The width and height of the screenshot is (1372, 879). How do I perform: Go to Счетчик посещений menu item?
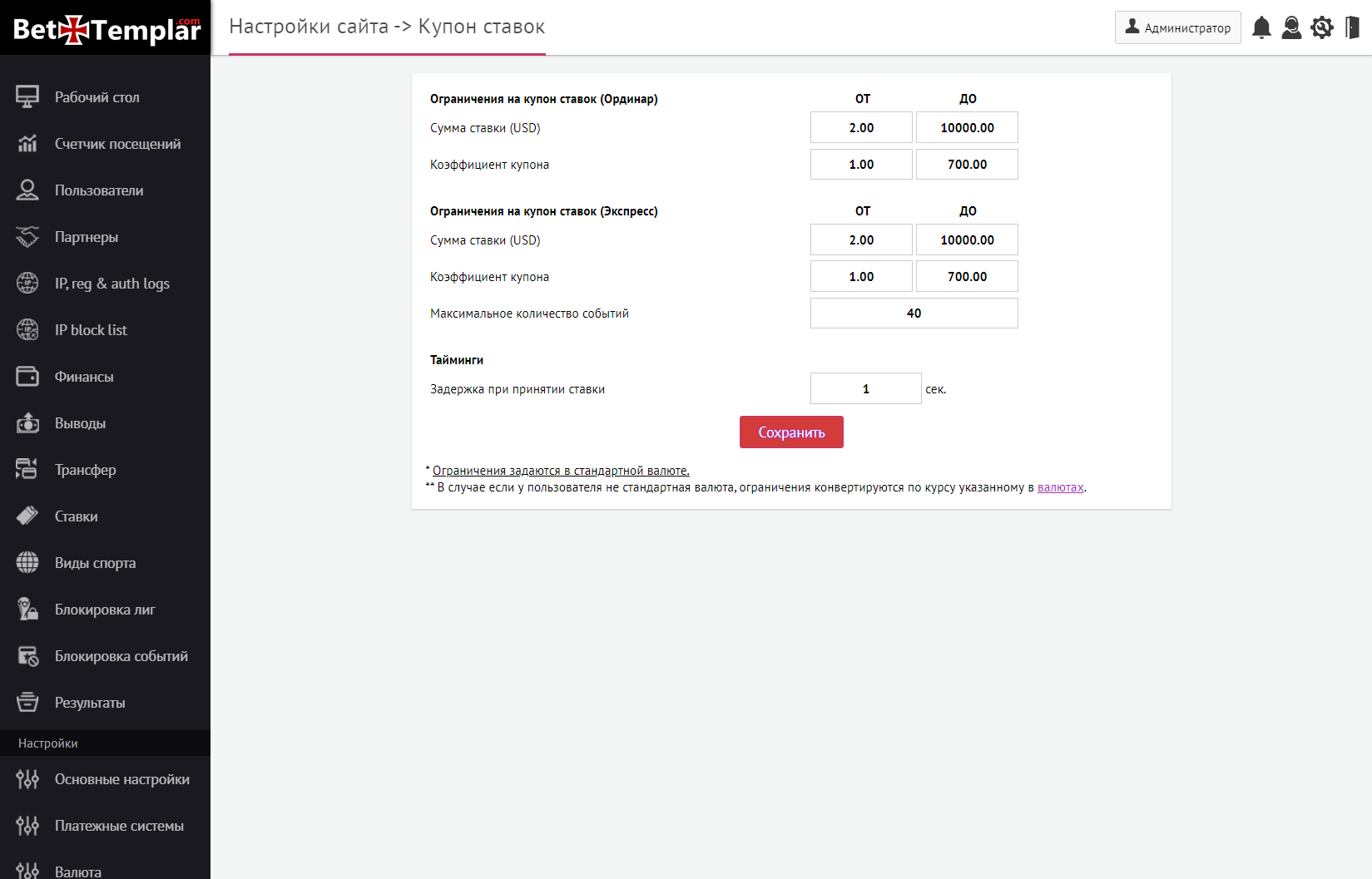click(x=117, y=144)
